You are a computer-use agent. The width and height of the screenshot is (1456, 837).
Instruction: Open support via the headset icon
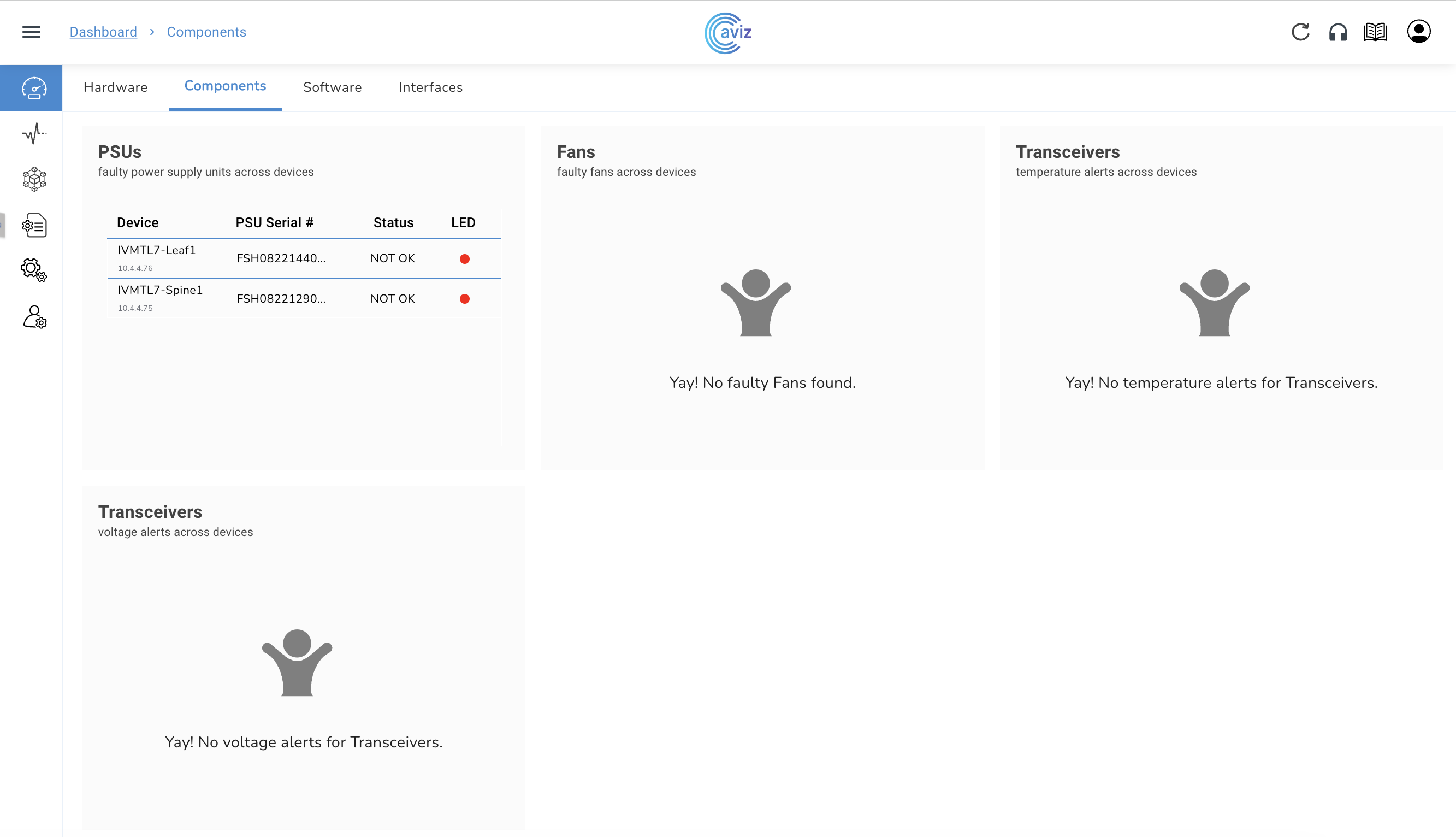click(1337, 32)
